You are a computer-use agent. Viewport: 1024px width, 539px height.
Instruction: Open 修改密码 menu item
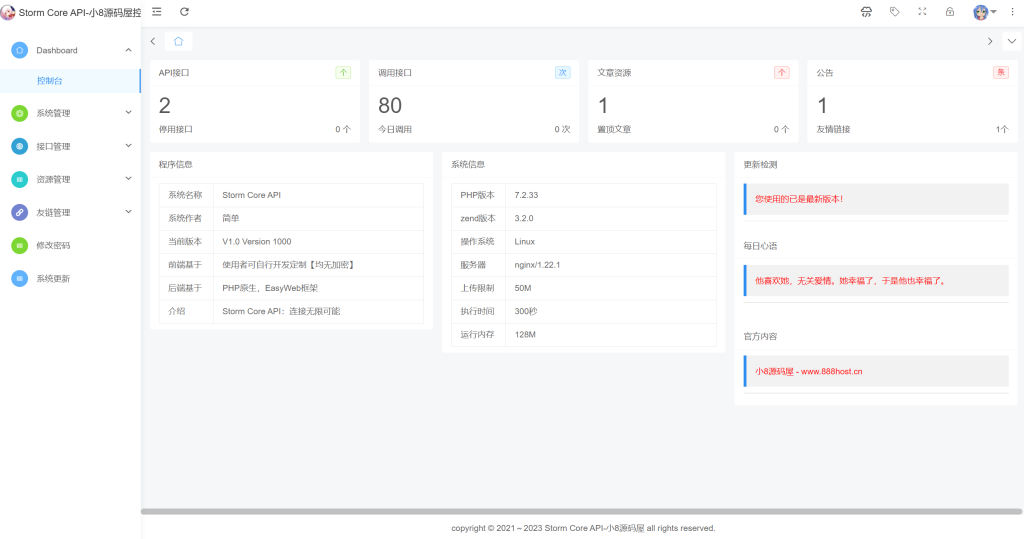(x=71, y=246)
